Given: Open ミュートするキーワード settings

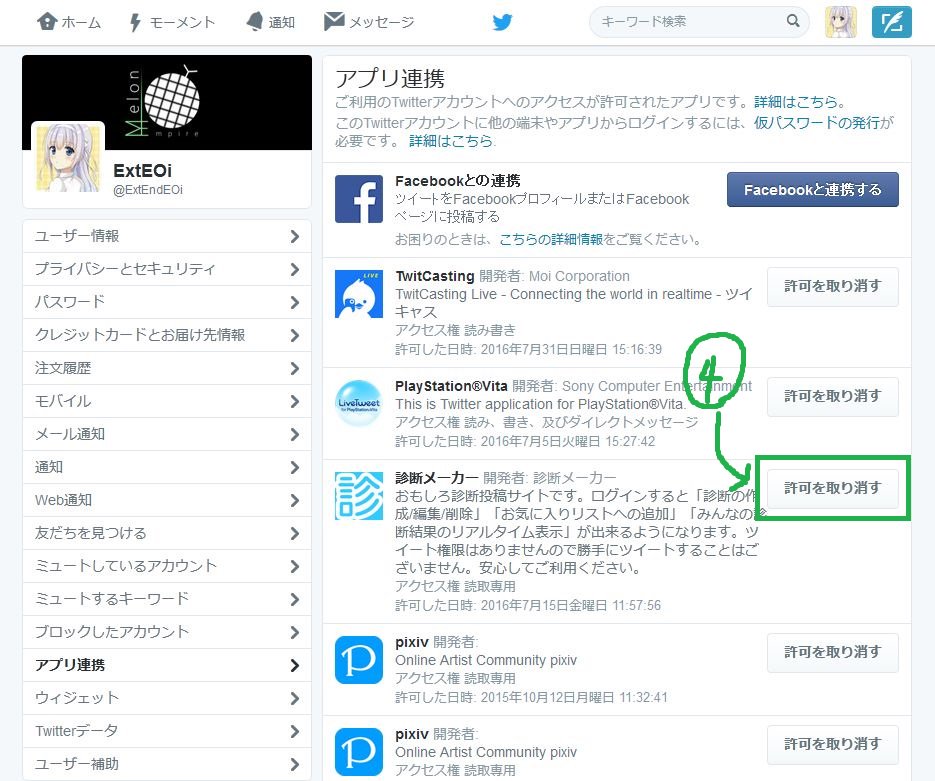Looking at the screenshot, I should tap(167, 599).
